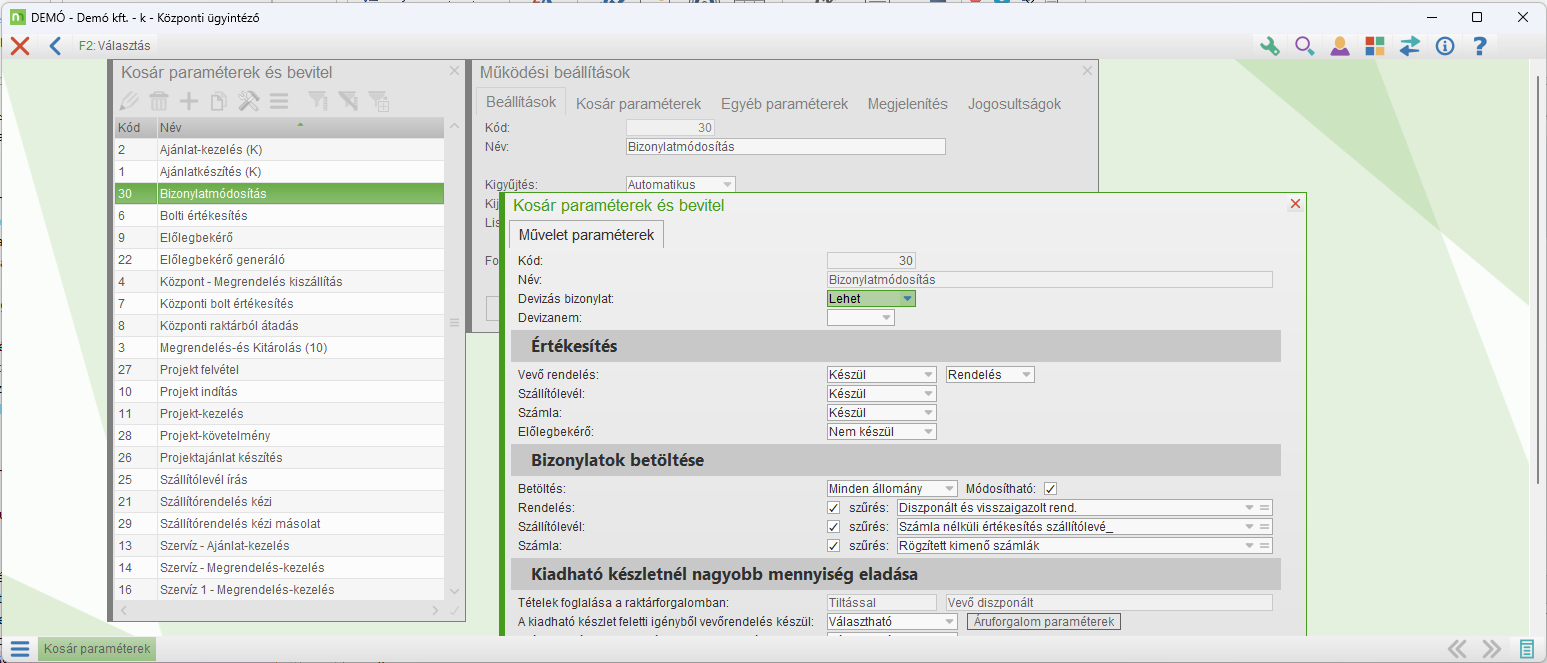Close the Kosár paraméterek list panel
This screenshot has width=1547, height=663.
(x=455, y=71)
